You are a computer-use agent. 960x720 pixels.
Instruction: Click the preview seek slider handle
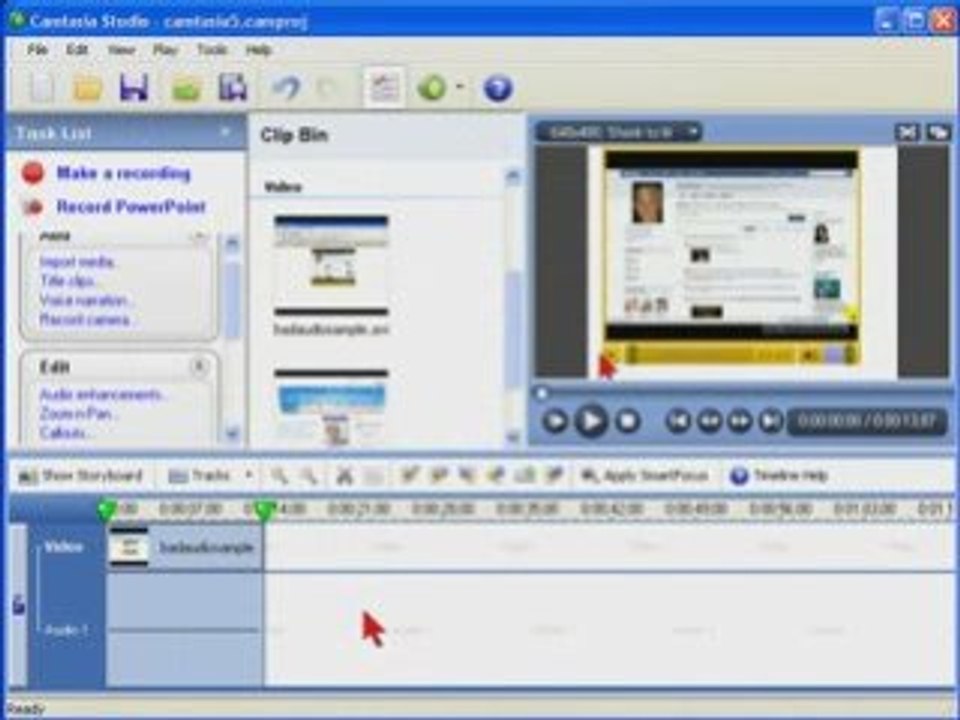[x=542, y=394]
